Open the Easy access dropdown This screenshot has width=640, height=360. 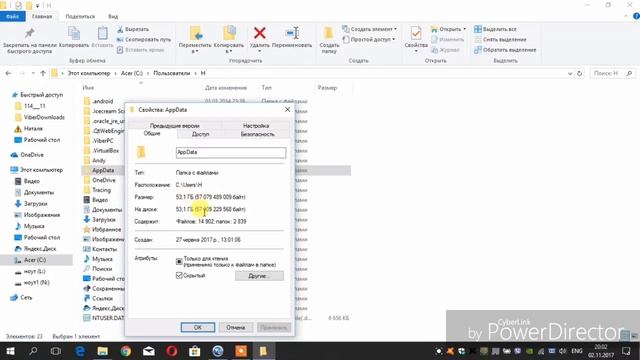click(x=369, y=40)
